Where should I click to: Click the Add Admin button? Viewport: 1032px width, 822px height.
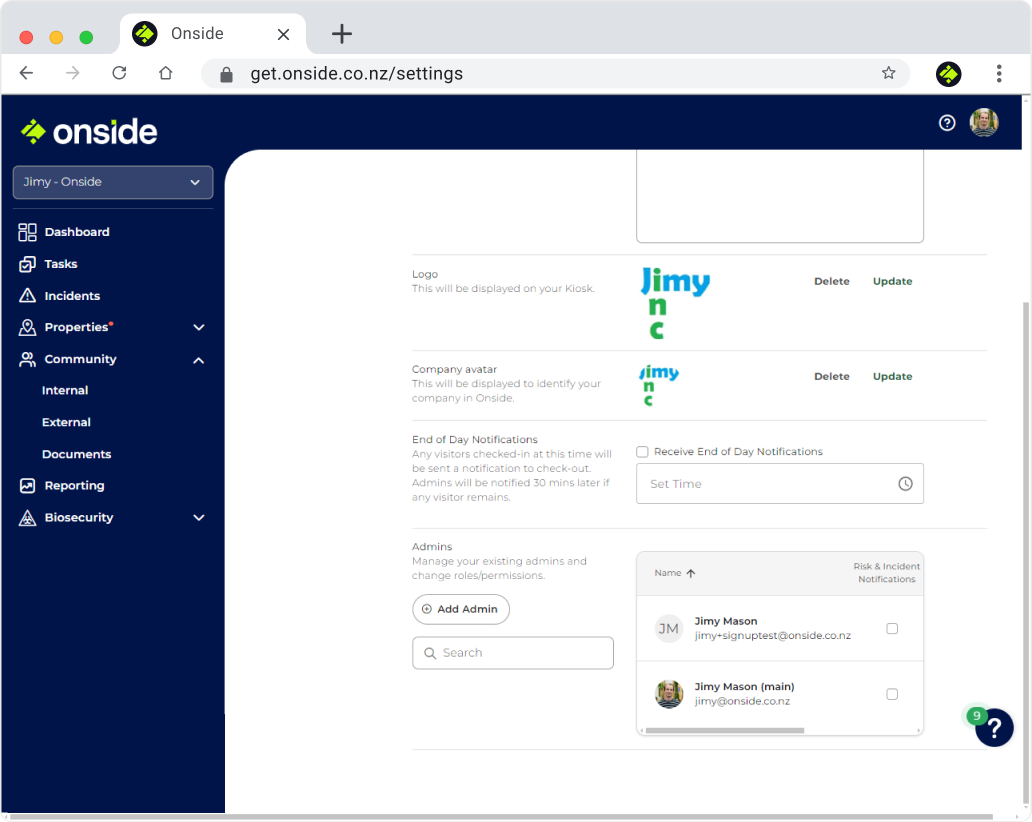pyautogui.click(x=460, y=609)
